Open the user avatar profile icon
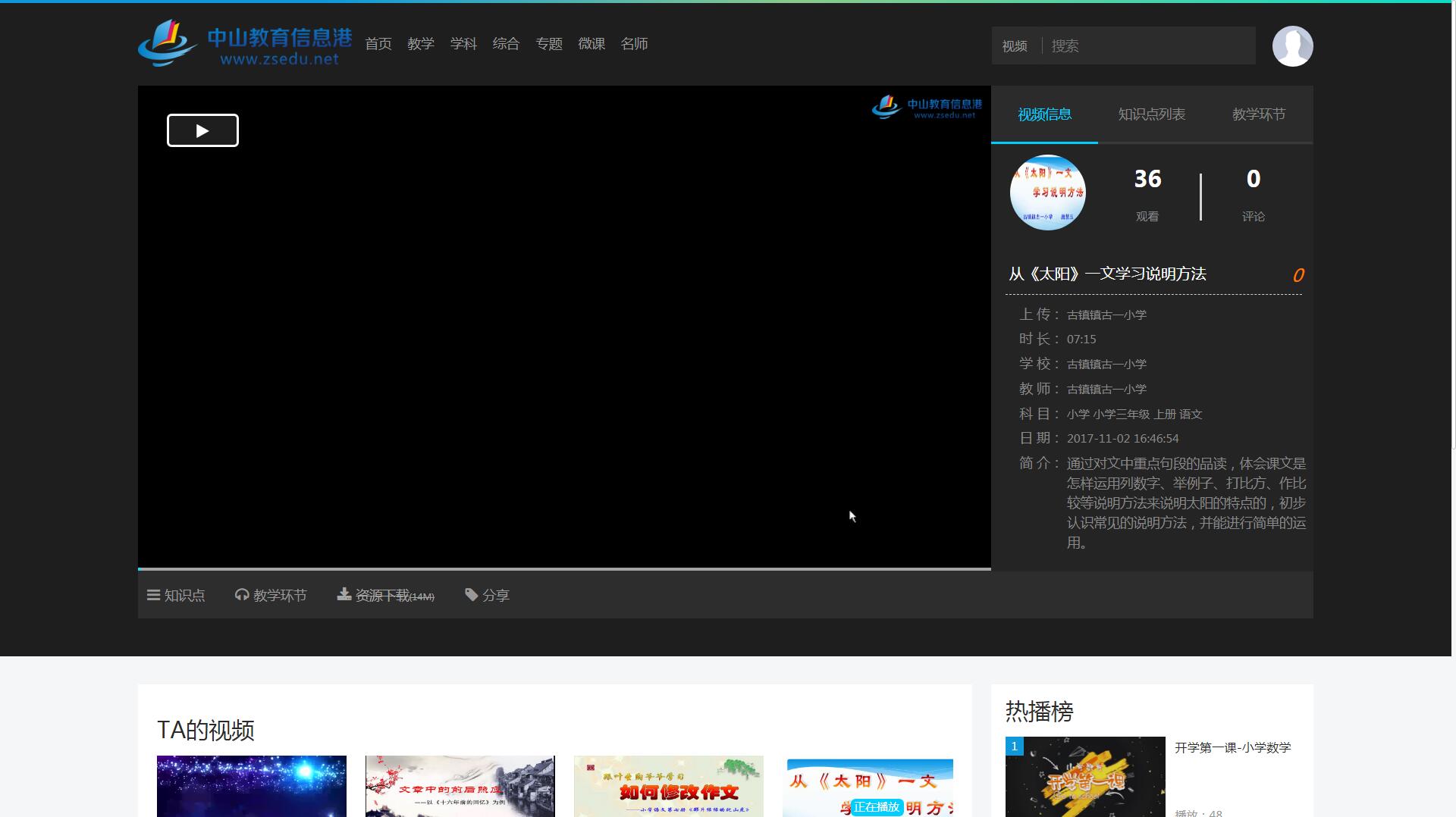Screen dimensions: 1456x817 pyautogui.click(x=1292, y=46)
